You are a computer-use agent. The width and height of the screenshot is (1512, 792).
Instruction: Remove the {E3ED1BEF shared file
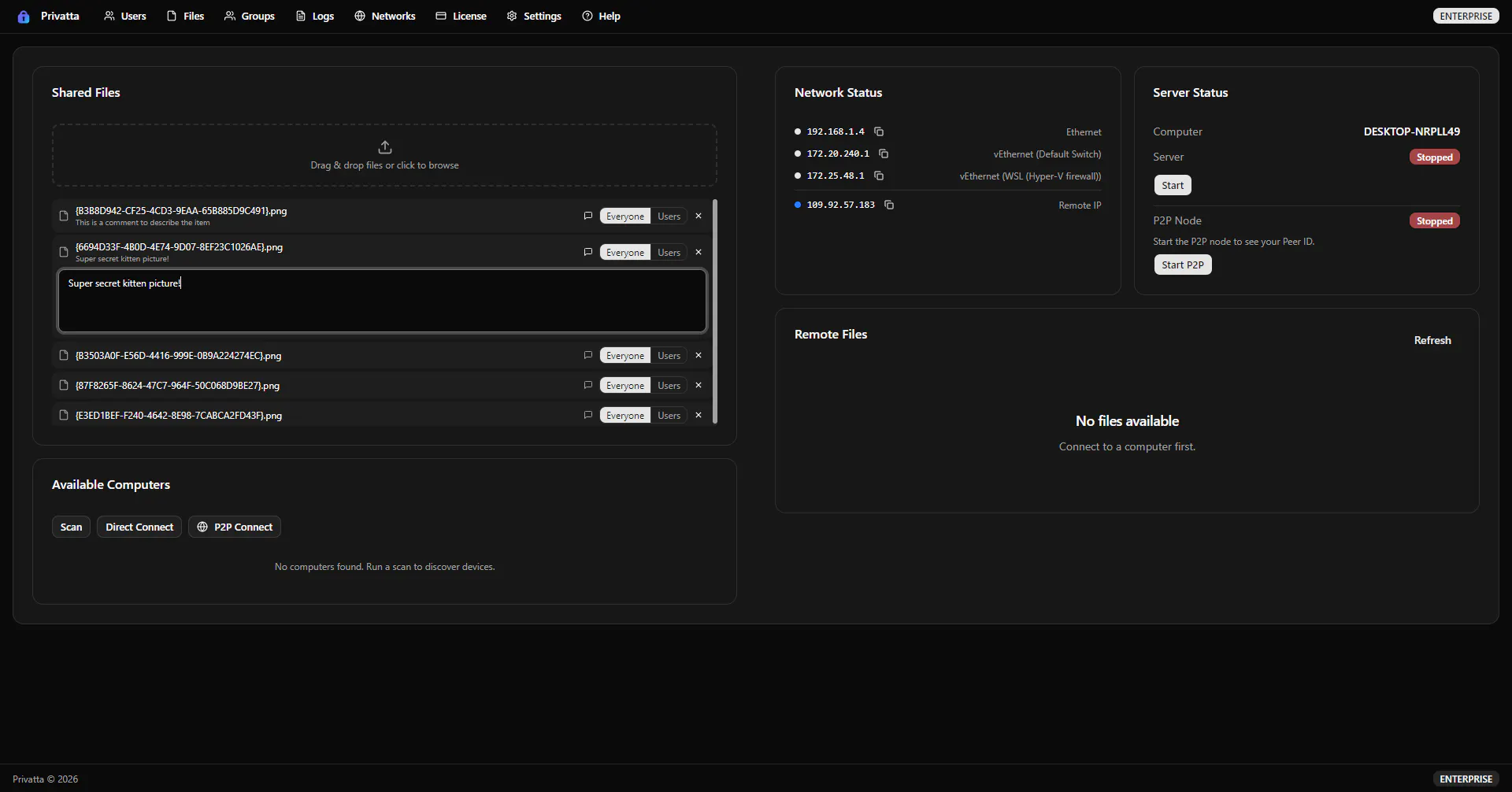(699, 415)
